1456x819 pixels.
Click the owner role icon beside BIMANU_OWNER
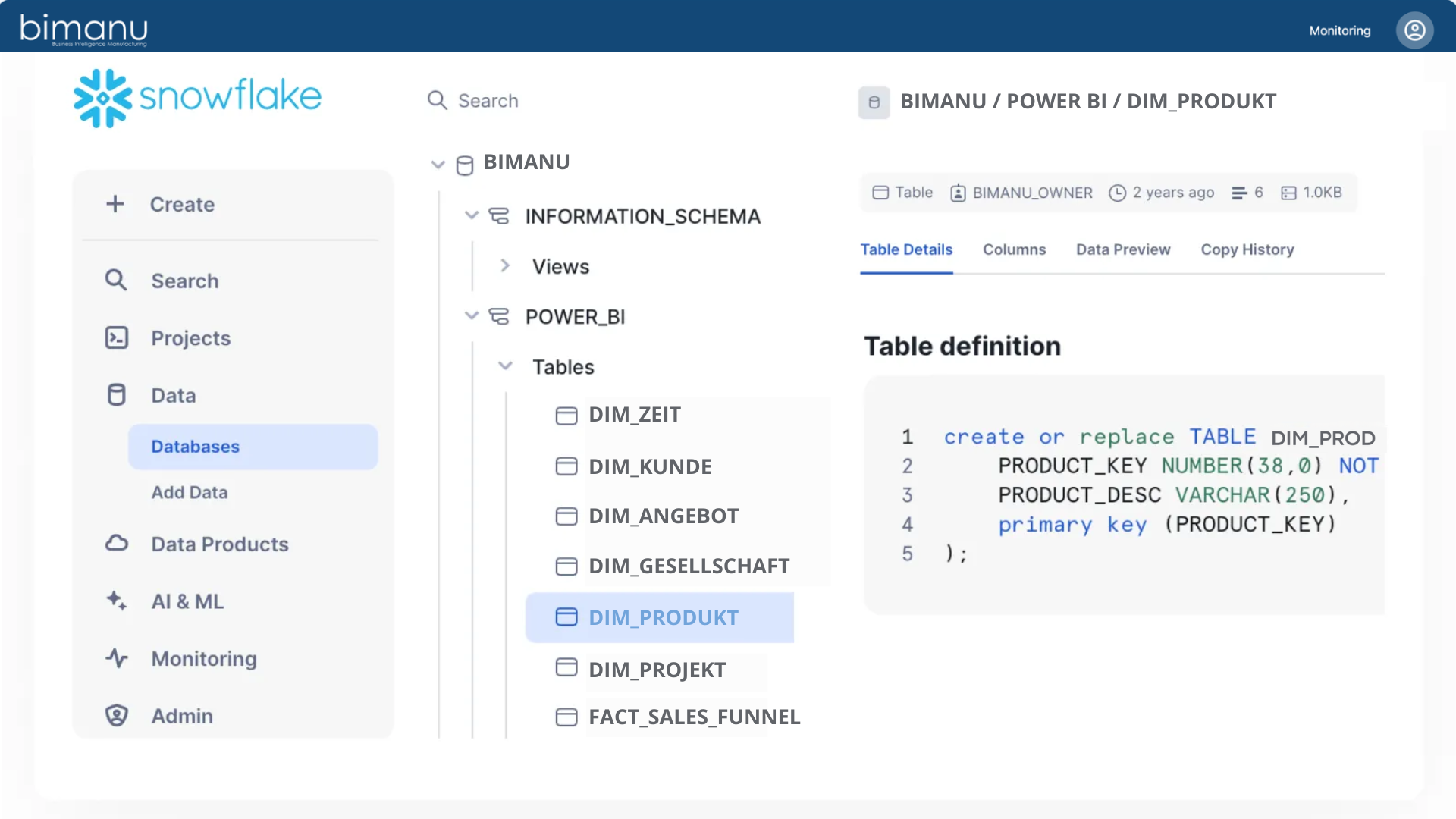(959, 193)
